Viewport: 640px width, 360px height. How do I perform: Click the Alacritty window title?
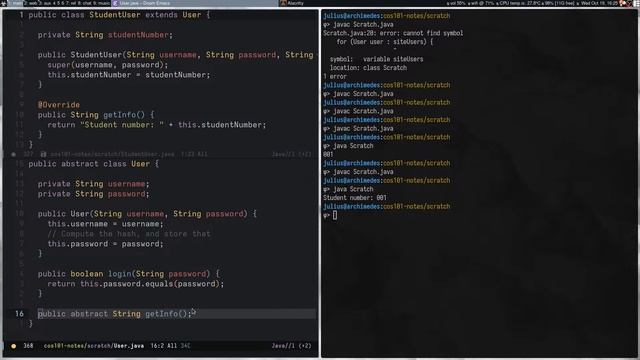[296, 3]
